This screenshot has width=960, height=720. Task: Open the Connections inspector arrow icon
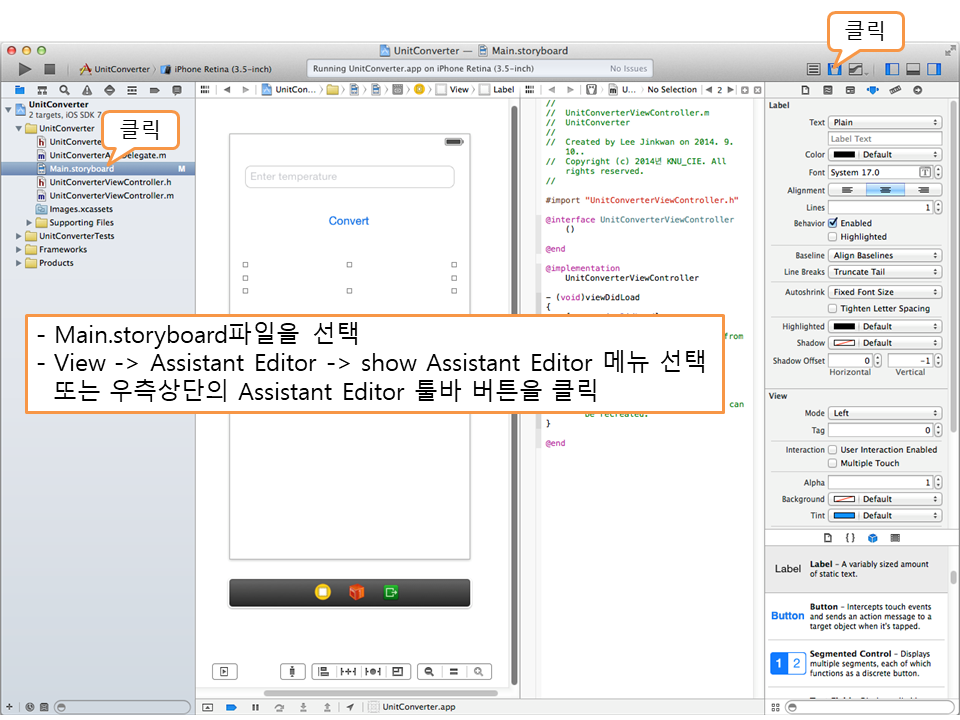pyautogui.click(x=916, y=90)
